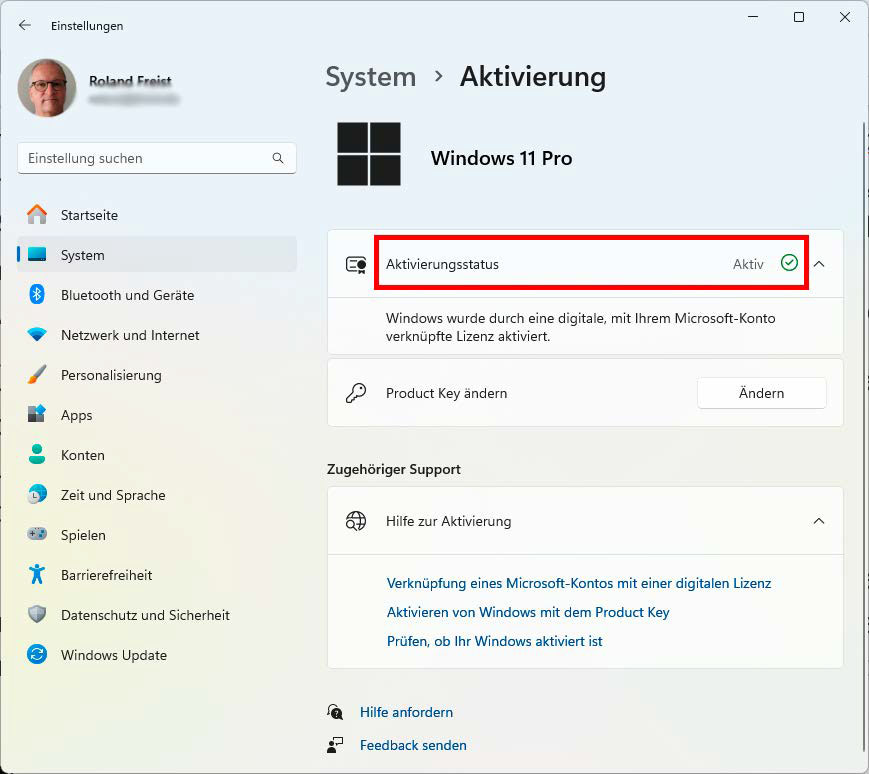Select the Netzwerk und Internet wifi icon
869x774 pixels.
[x=37, y=335]
